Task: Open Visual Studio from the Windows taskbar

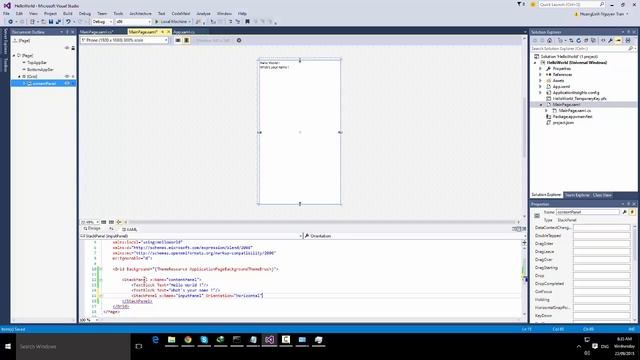Action: [269, 340]
